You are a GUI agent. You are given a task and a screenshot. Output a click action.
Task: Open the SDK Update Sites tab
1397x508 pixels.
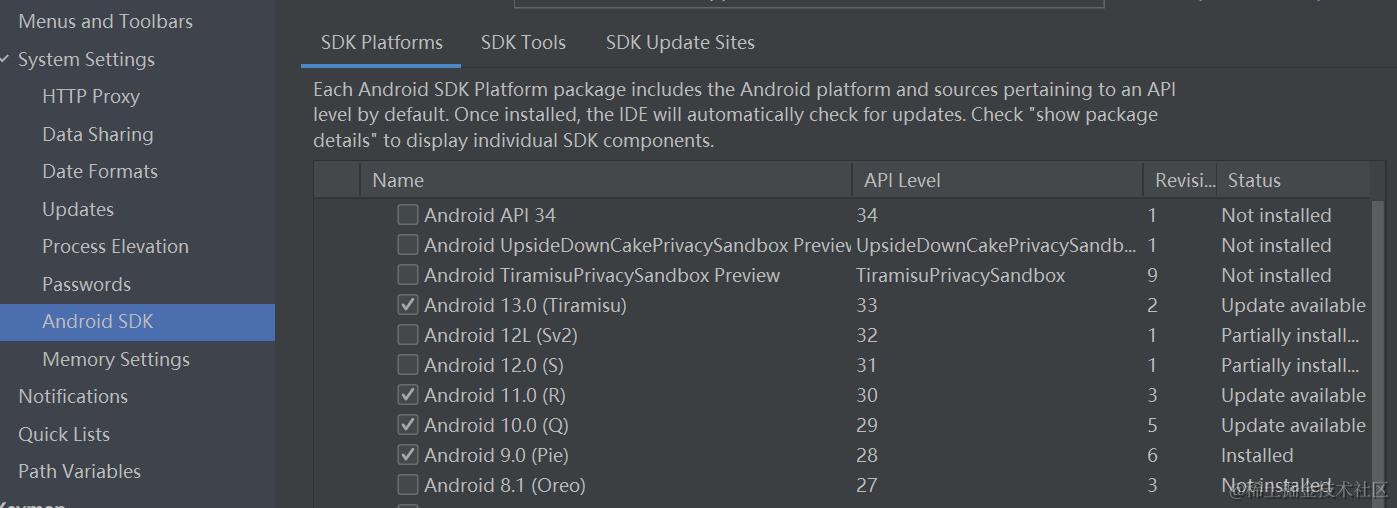point(680,43)
